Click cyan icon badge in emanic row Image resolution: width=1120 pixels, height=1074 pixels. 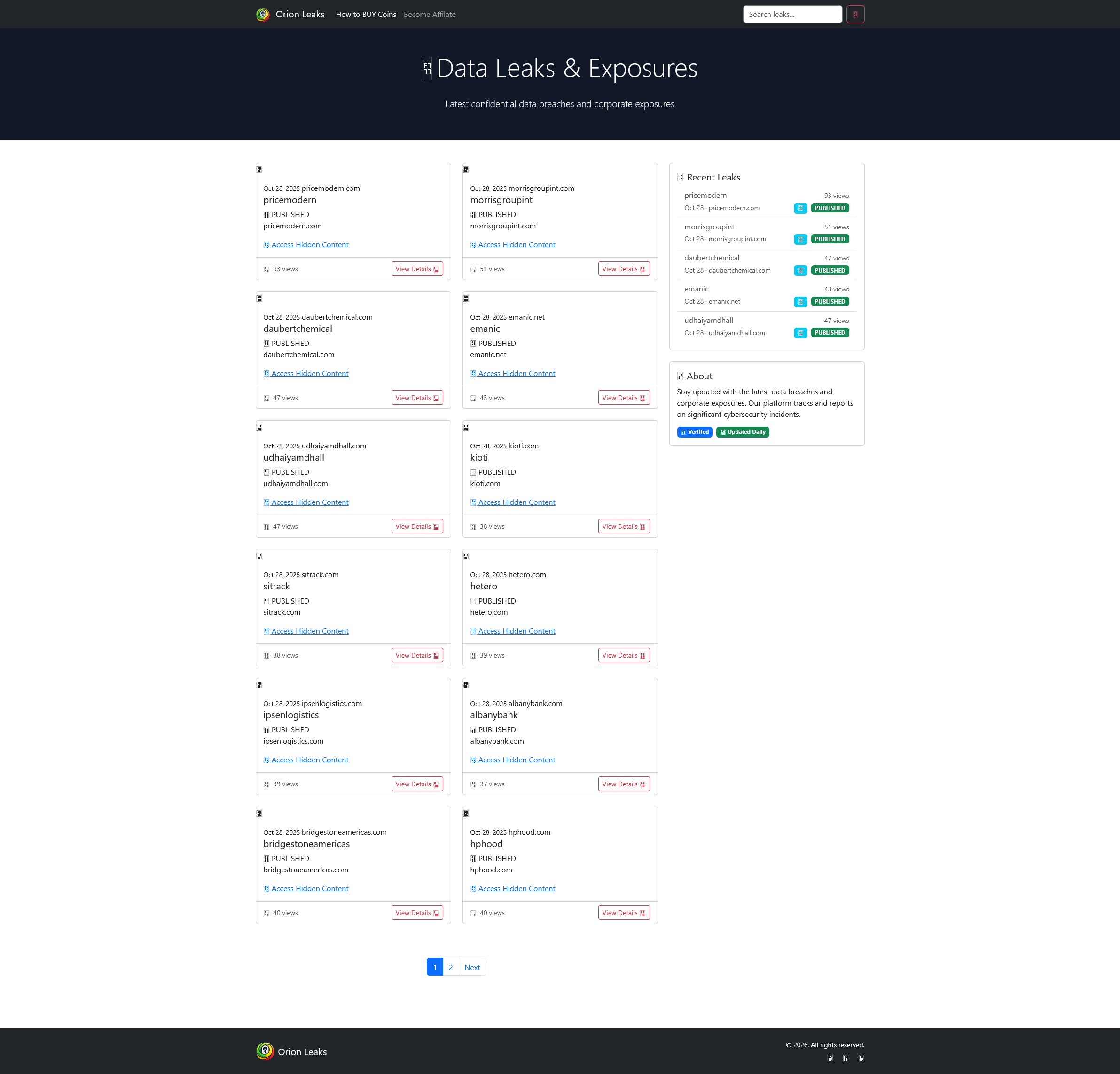[x=800, y=302]
